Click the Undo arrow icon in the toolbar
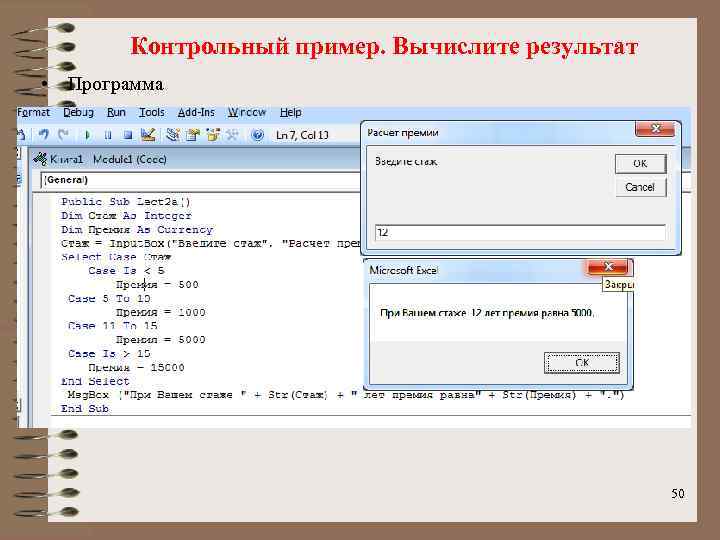Screen dimensions: 720x540 [x=44, y=135]
